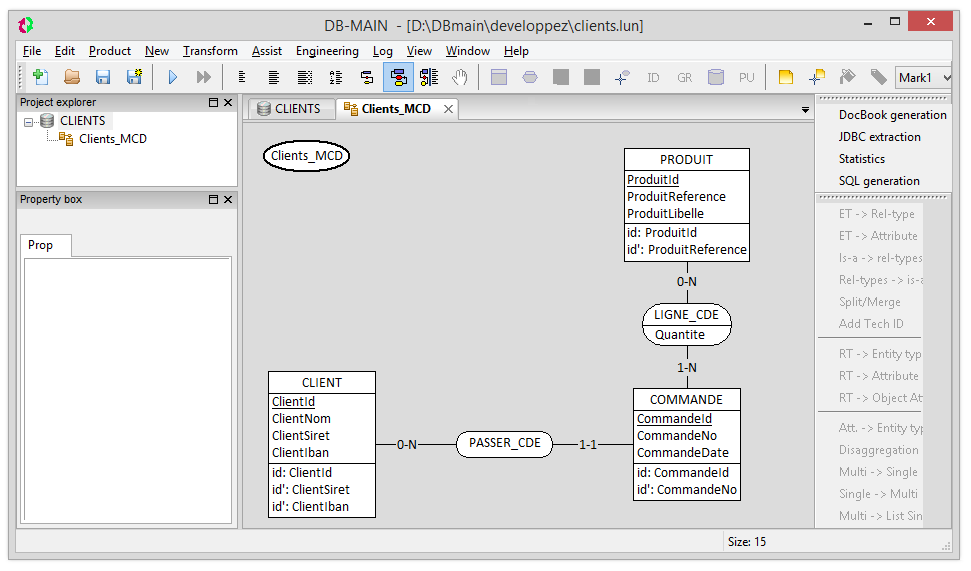The image size is (971, 571).
Task: Select the text standard view icon
Action: [x=273, y=77]
